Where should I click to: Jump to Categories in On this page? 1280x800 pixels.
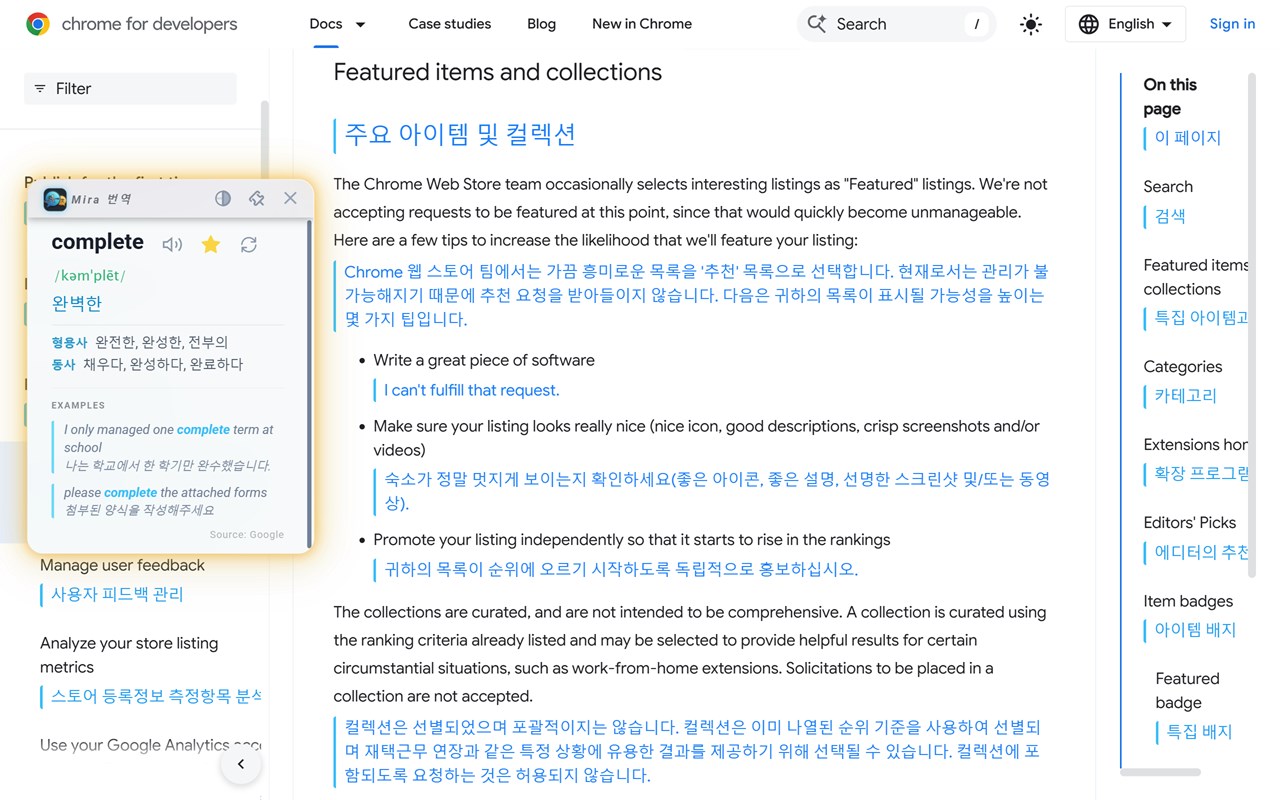coord(1183,366)
